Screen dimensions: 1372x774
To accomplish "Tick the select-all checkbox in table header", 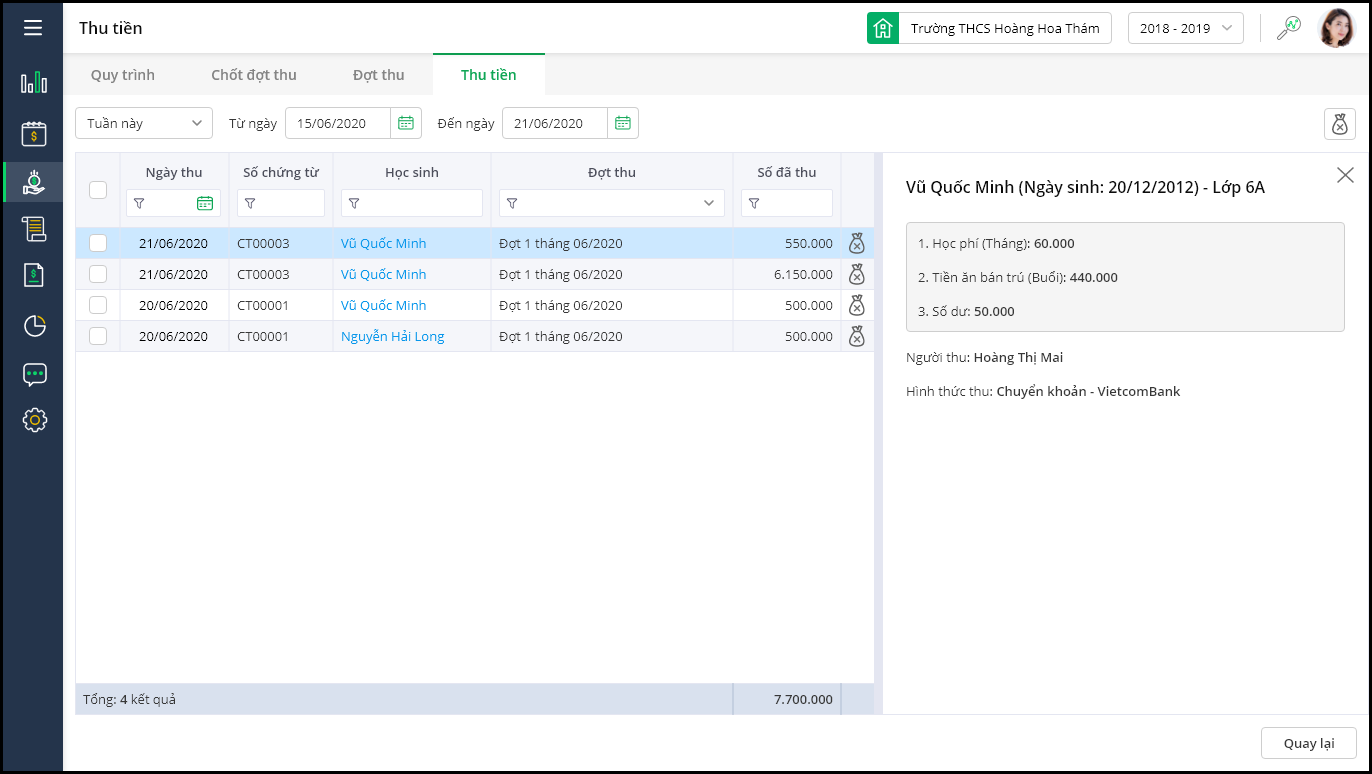I will tap(98, 189).
